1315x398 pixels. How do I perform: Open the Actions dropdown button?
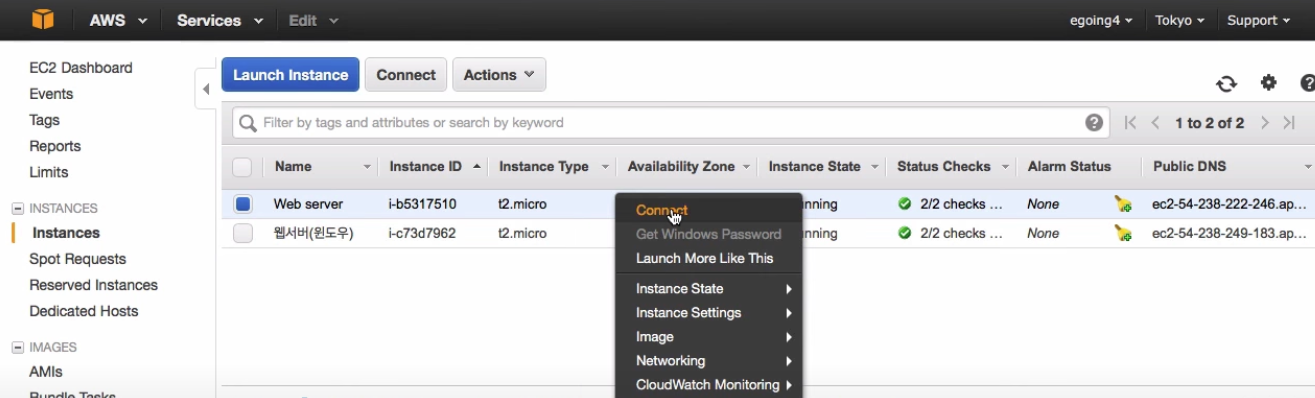click(x=499, y=75)
